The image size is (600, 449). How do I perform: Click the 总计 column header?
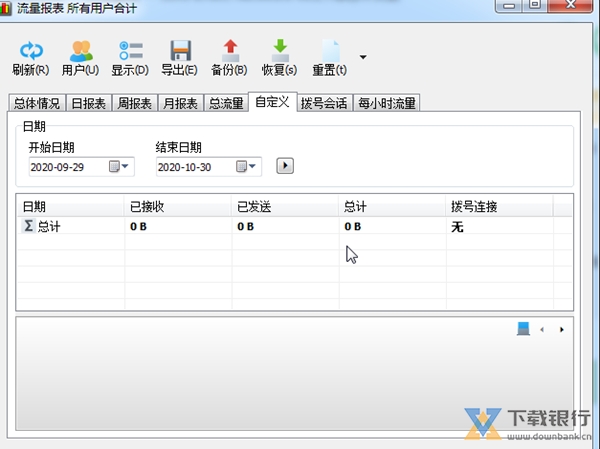(392, 207)
